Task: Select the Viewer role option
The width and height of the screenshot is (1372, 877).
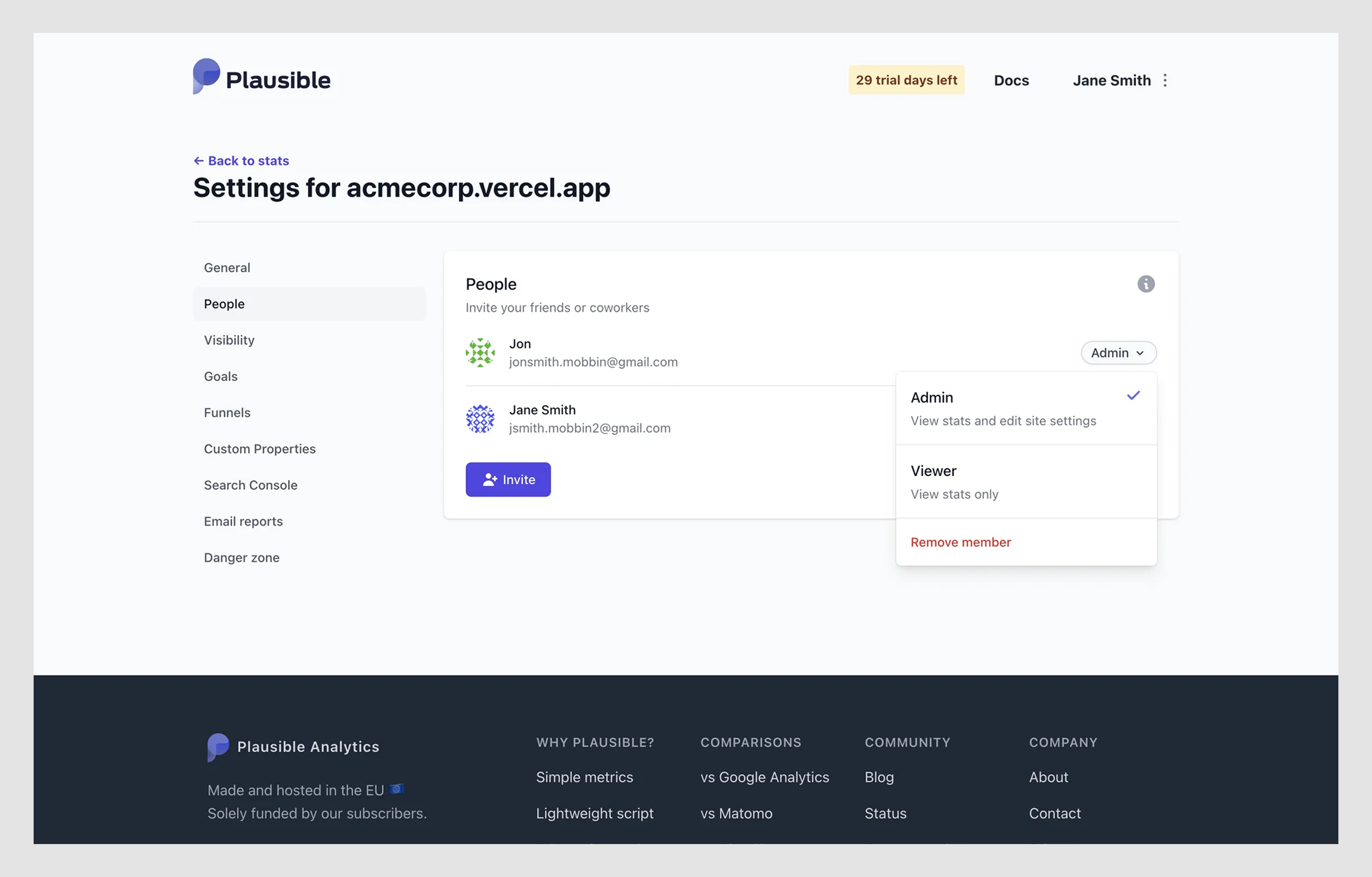Action: (x=1026, y=482)
